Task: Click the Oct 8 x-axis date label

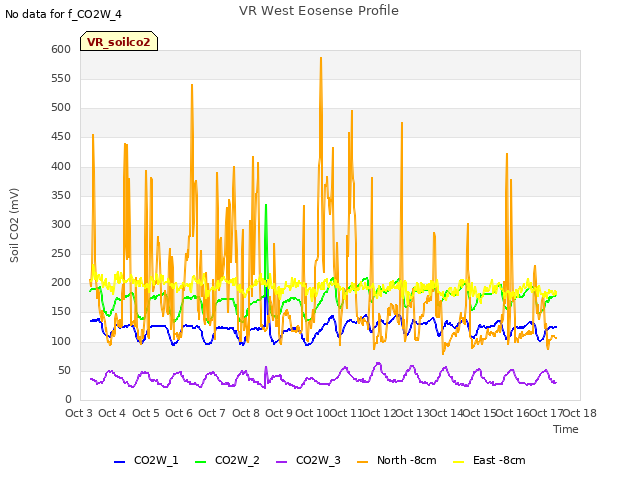Action: [246, 413]
